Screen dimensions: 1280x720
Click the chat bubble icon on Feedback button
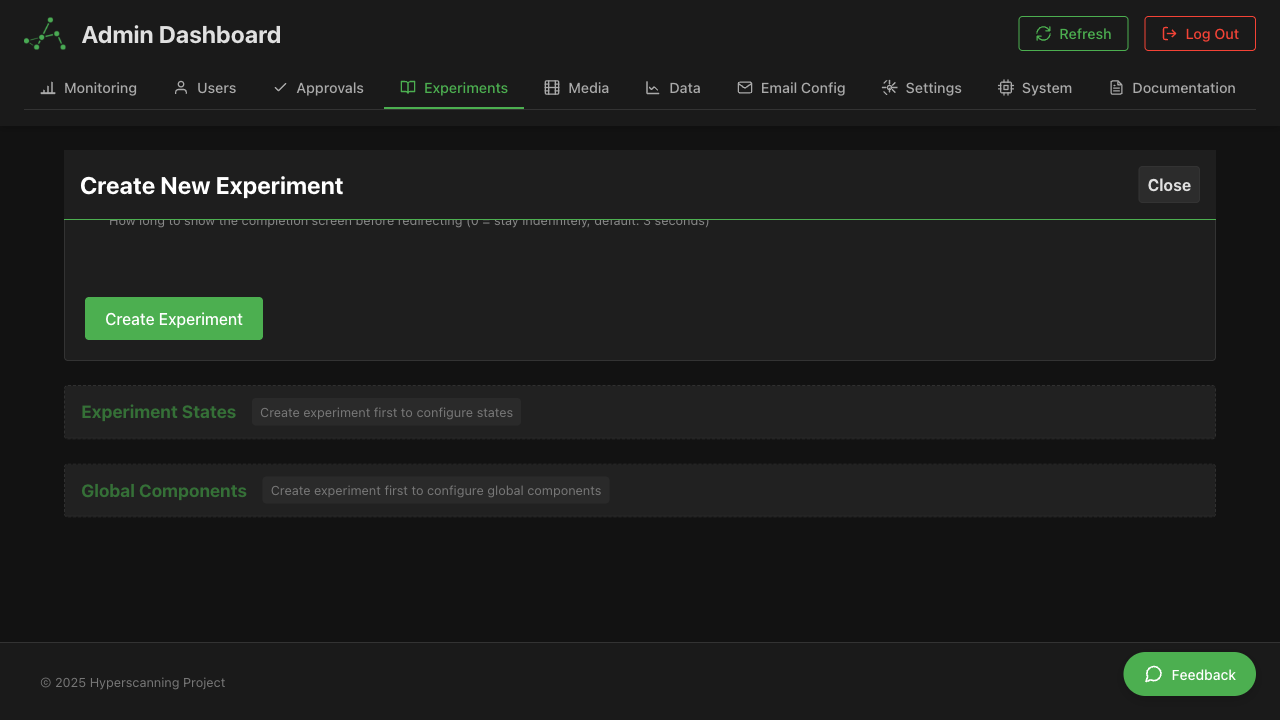tap(1153, 674)
